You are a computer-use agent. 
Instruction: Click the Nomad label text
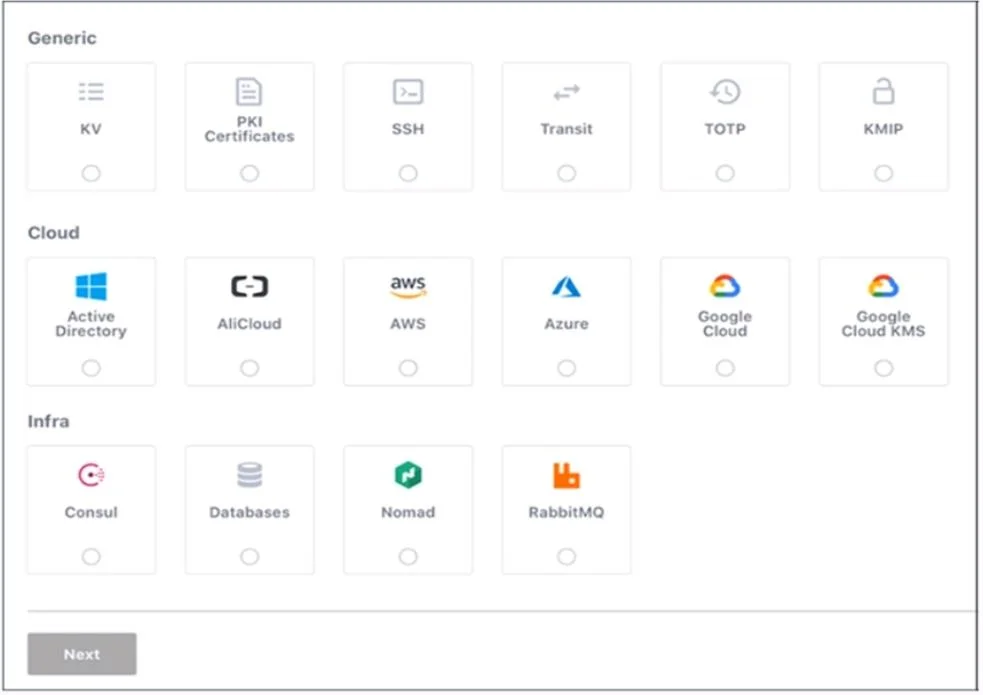pyautogui.click(x=408, y=513)
